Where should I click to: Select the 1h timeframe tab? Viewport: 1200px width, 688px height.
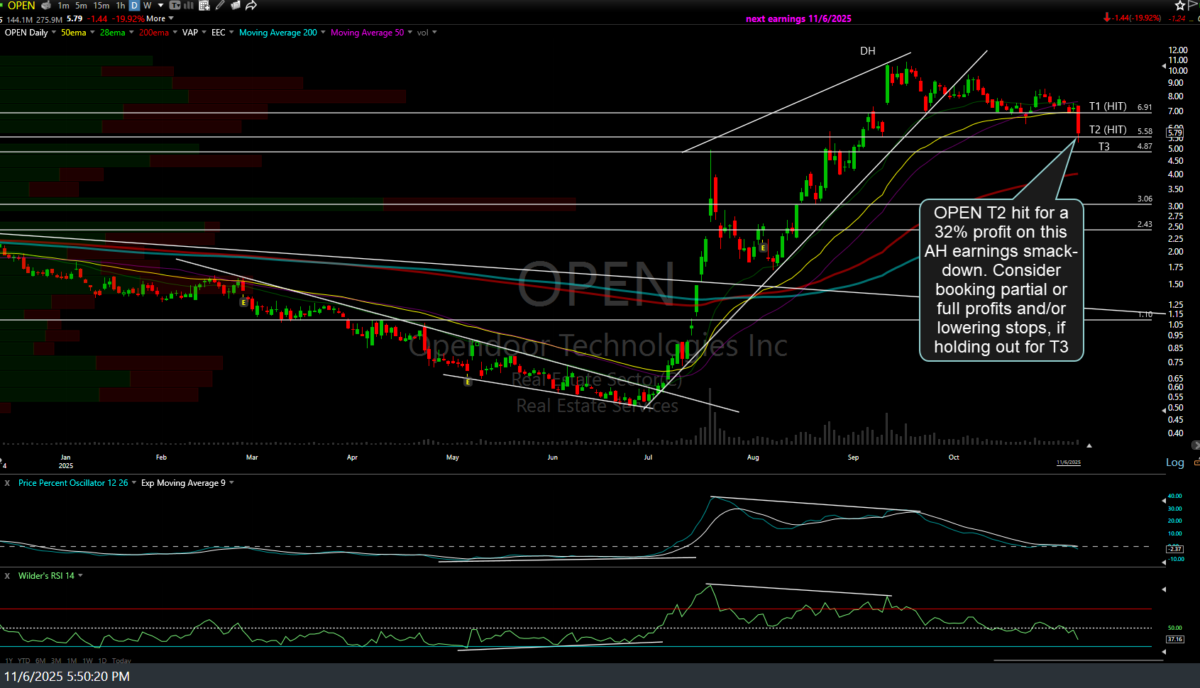[119, 6]
